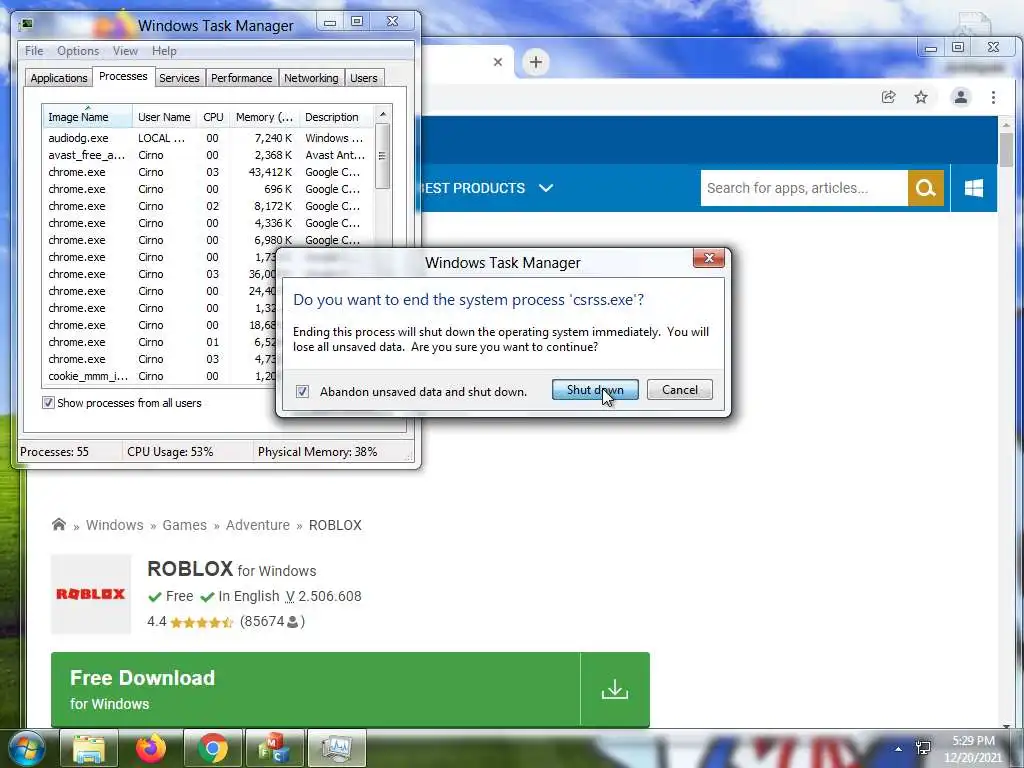The height and width of the screenshot is (768, 1024).
Task: Click the download arrow icon on green button
Action: pyautogui.click(x=615, y=690)
